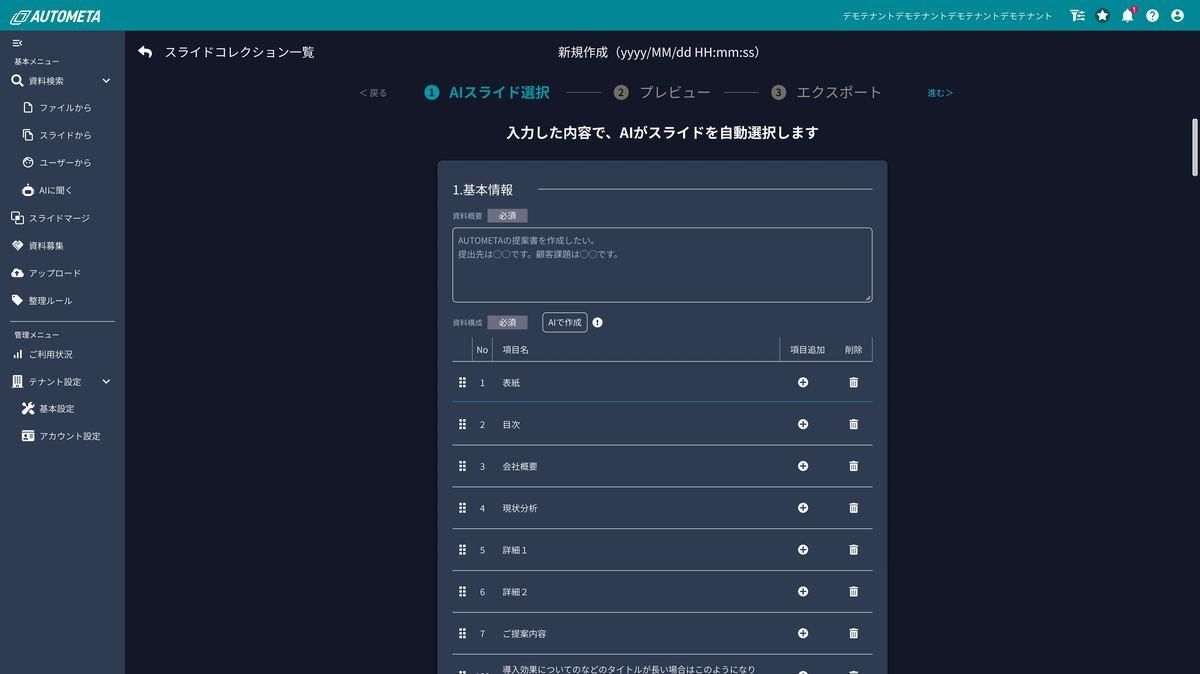The height and width of the screenshot is (674, 1200).
Task: Delete the 詳細2 row with trash icon
Action: [853, 591]
